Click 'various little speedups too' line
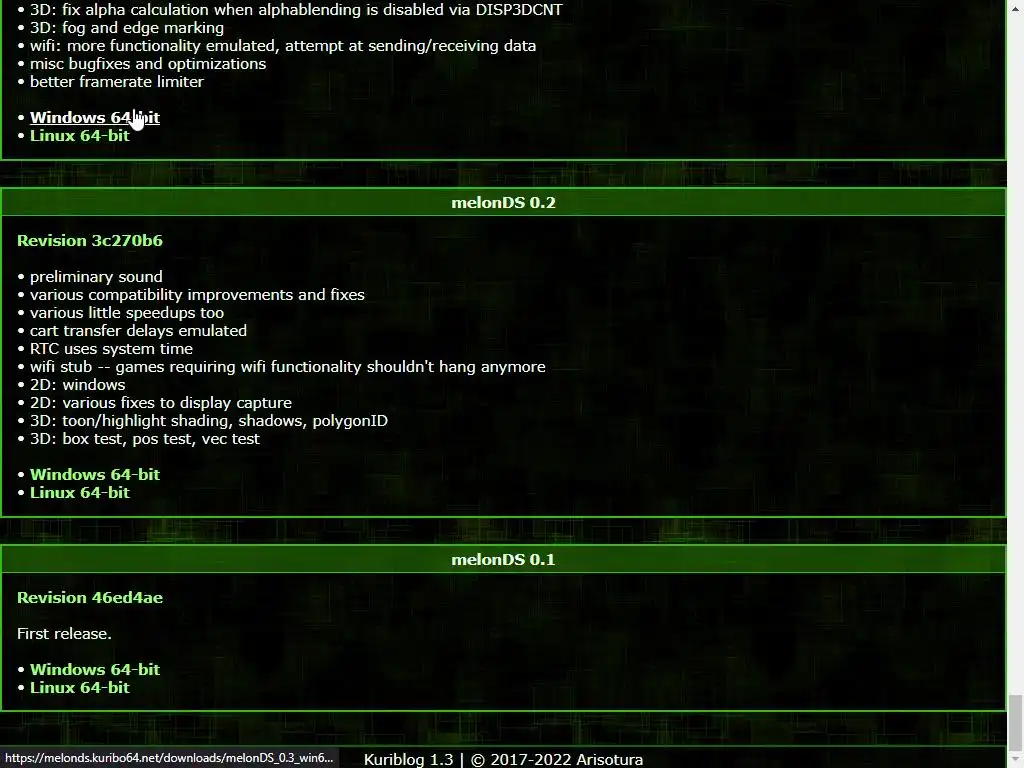 click(127, 313)
